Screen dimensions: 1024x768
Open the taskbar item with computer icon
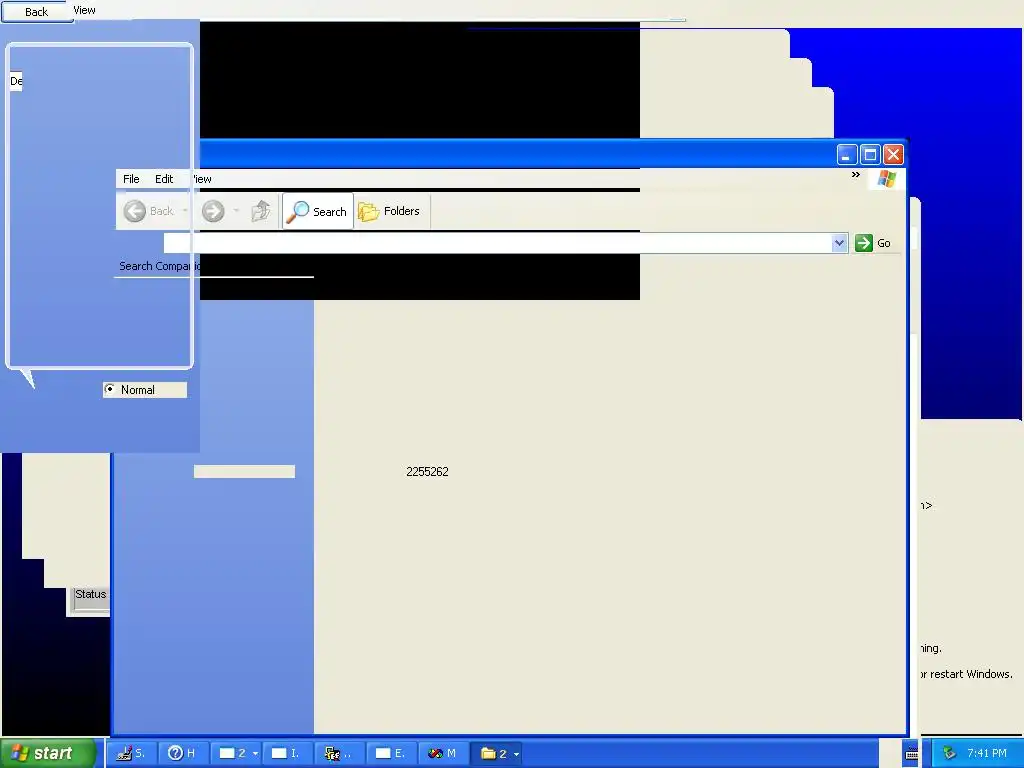pyautogui.click(x=339, y=753)
